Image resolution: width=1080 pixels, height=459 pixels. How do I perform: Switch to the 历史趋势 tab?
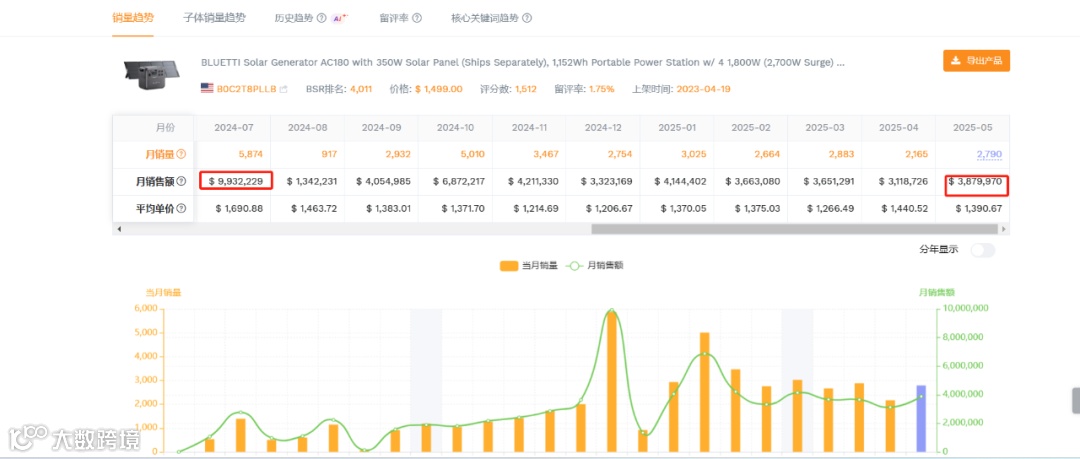click(x=294, y=19)
